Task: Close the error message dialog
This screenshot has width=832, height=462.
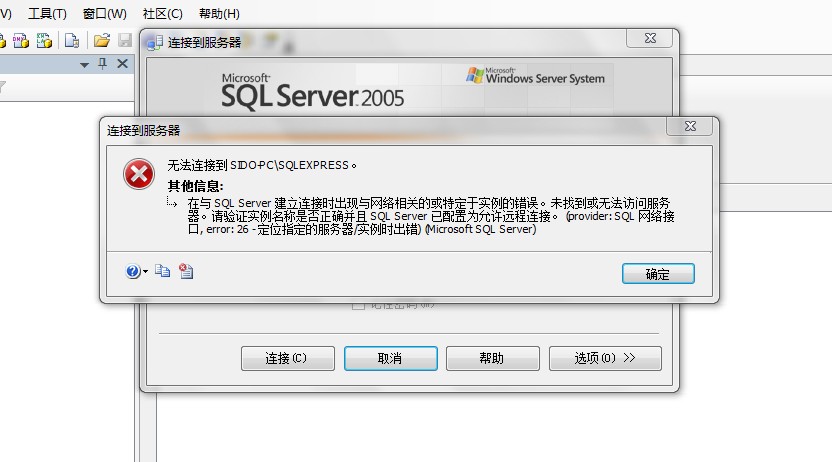Action: (689, 126)
